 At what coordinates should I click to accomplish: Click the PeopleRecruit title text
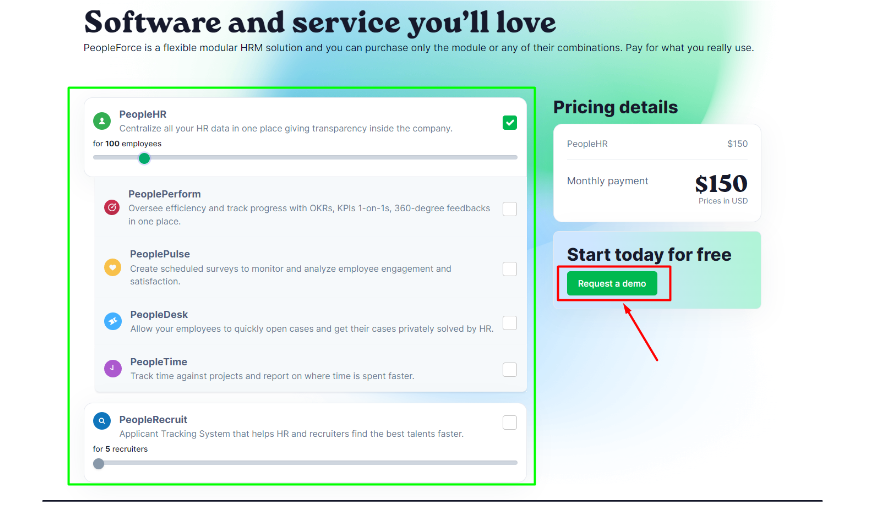tap(153, 420)
